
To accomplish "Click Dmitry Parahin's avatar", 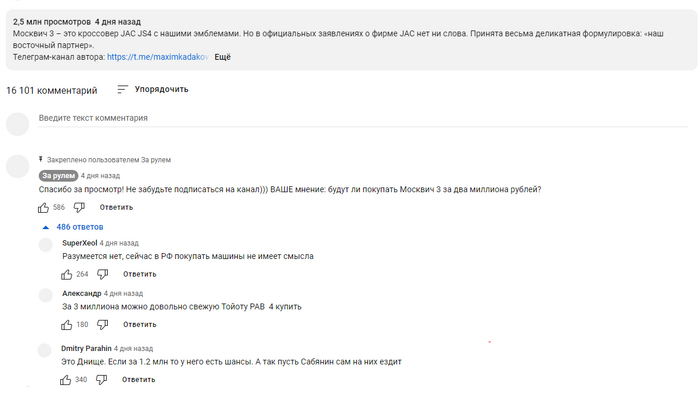I will tap(45, 351).
